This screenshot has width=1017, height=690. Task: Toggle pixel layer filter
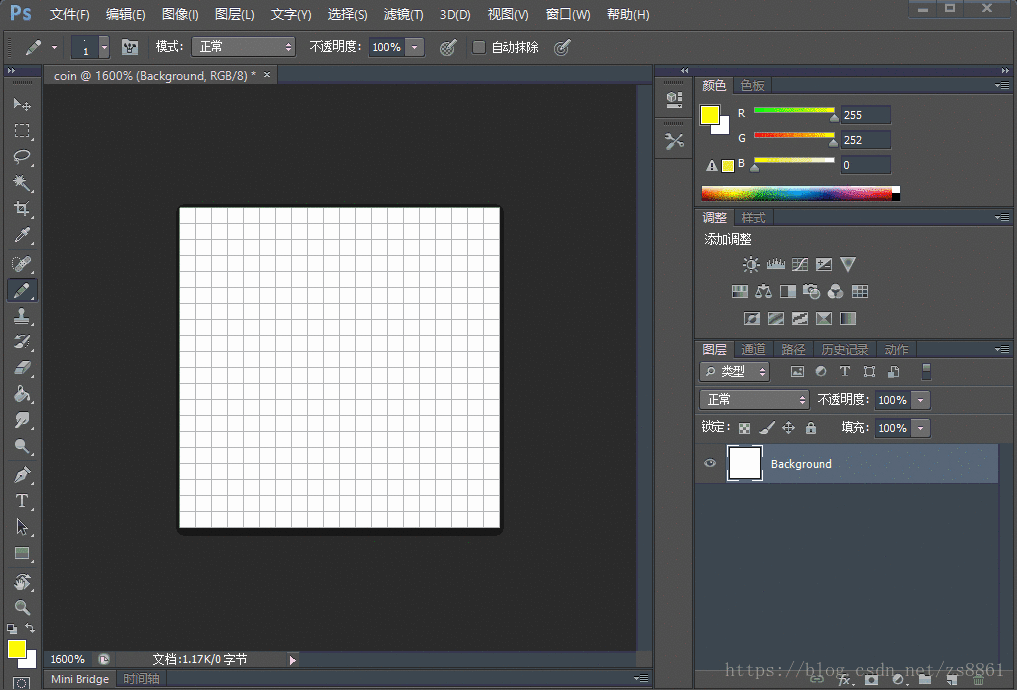pos(797,372)
